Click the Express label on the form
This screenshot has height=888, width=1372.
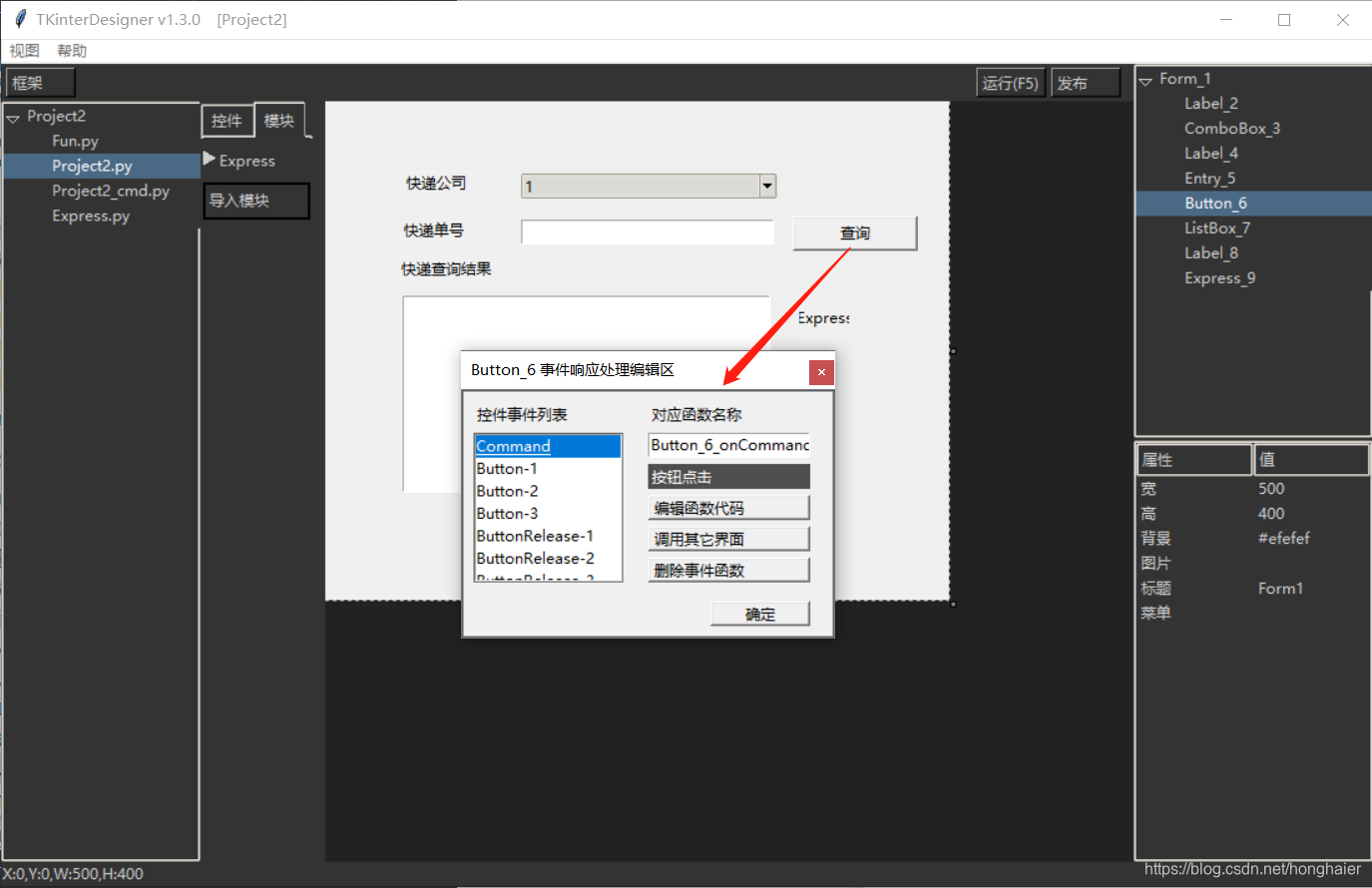point(823,318)
